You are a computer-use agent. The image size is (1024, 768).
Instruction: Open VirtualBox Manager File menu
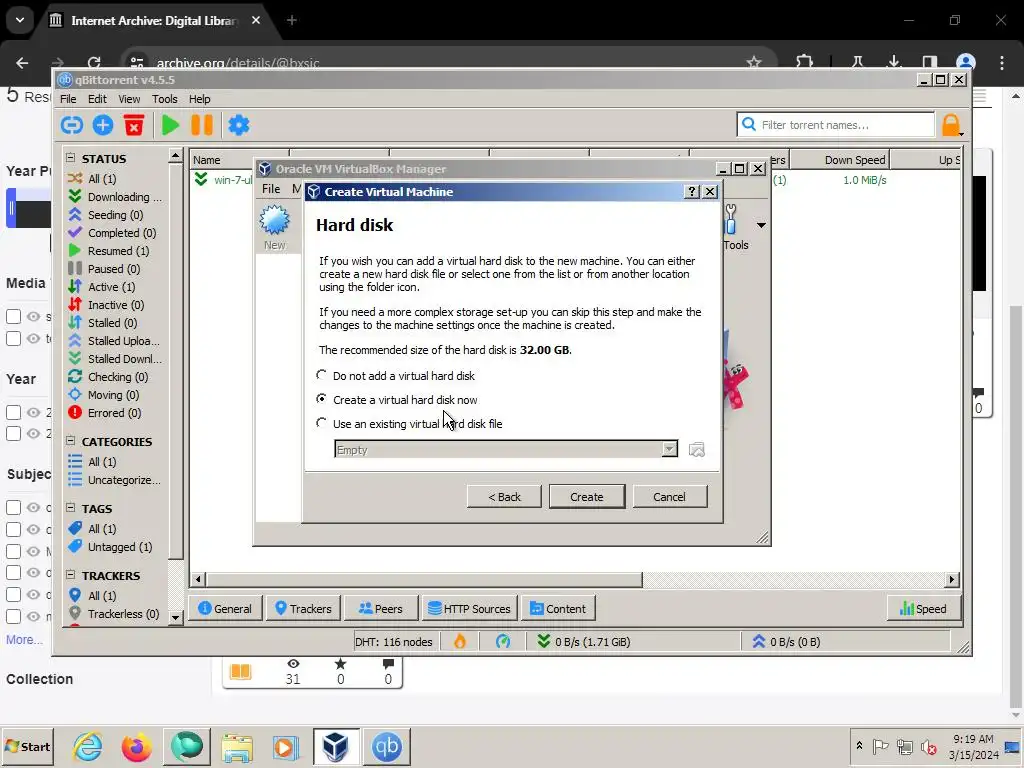pyautogui.click(x=271, y=189)
